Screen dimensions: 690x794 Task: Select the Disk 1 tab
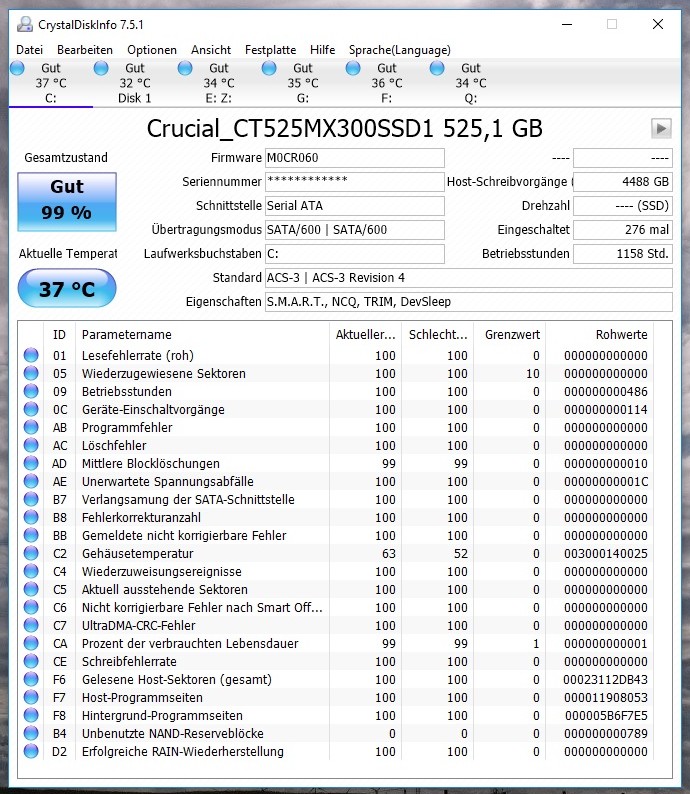click(x=135, y=83)
